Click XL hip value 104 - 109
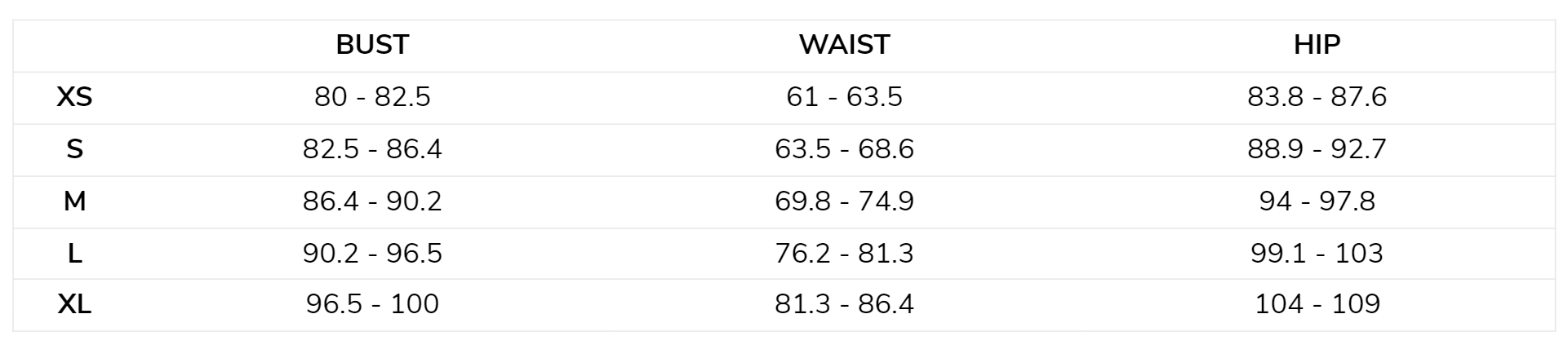Screen dimensions: 1568x345 pos(1317,304)
